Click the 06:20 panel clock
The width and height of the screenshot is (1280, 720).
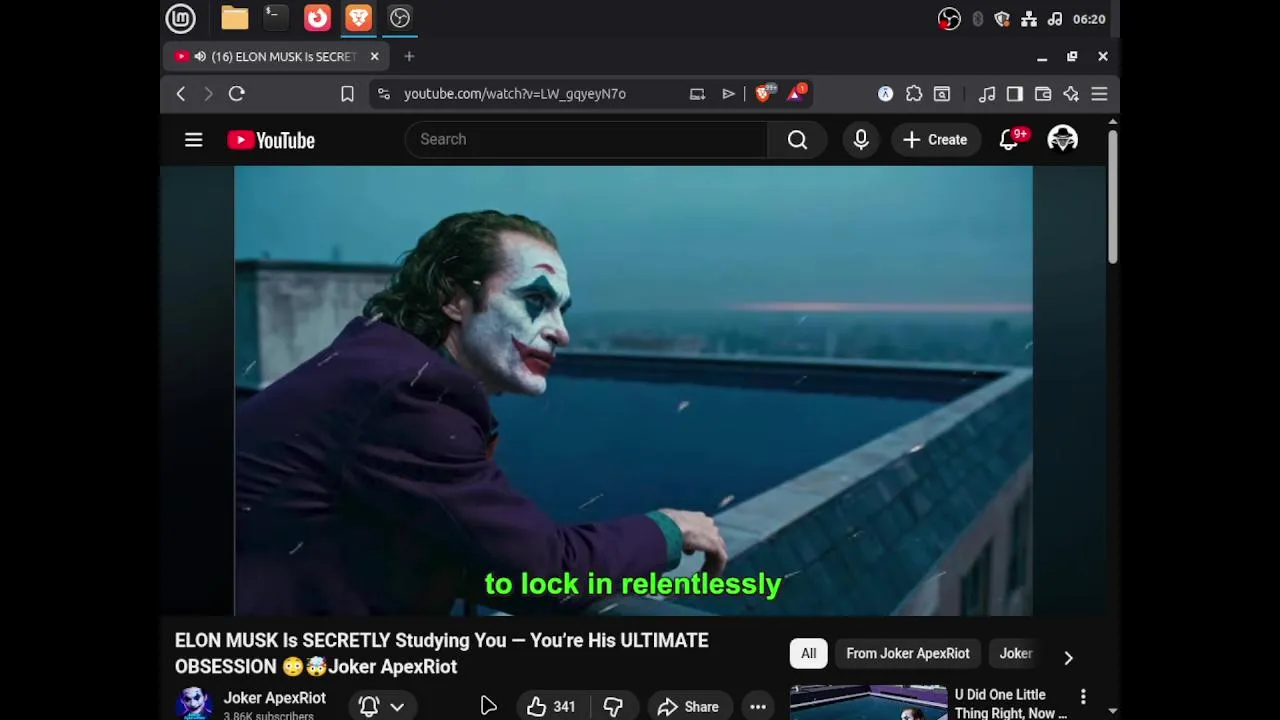coord(1088,19)
